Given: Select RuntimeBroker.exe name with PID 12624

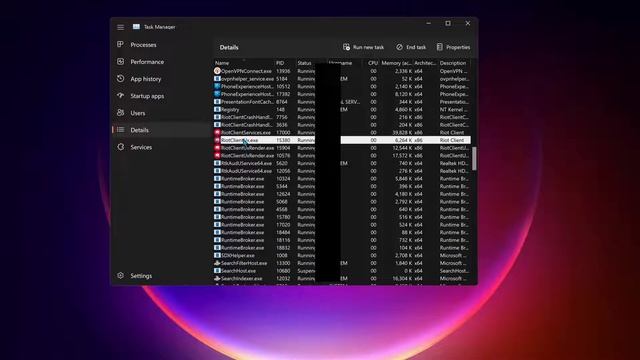Looking at the screenshot, I should click(x=242, y=194).
